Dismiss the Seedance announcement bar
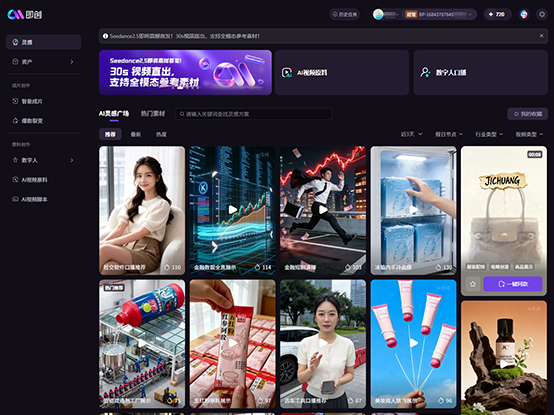This screenshot has width=554, height=415. 541,36
